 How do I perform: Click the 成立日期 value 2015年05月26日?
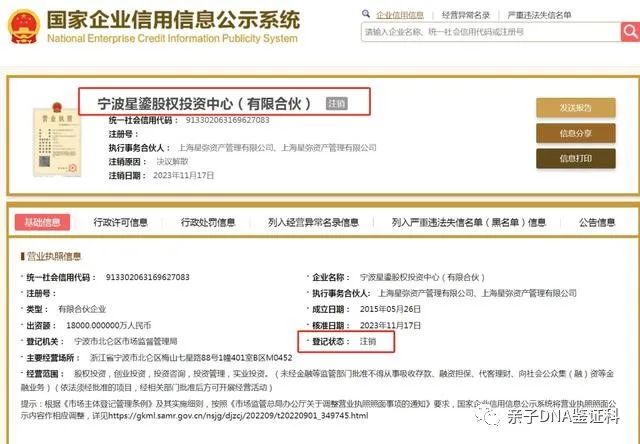pyautogui.click(x=390, y=309)
